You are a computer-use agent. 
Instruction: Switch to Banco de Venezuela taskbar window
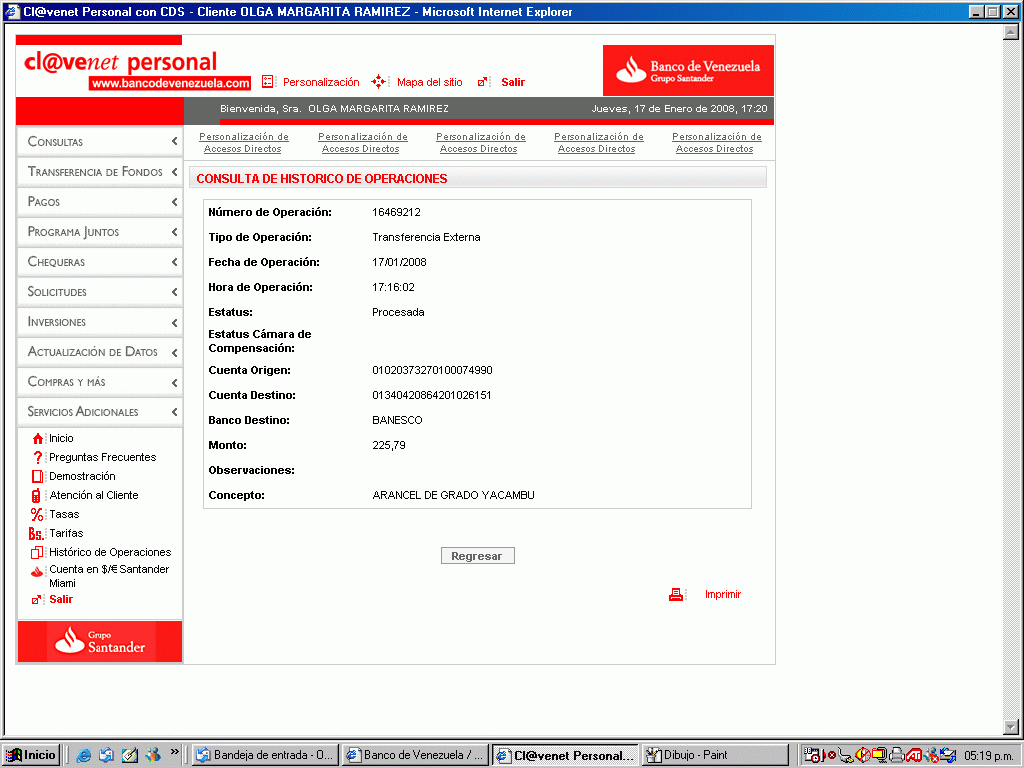415,755
